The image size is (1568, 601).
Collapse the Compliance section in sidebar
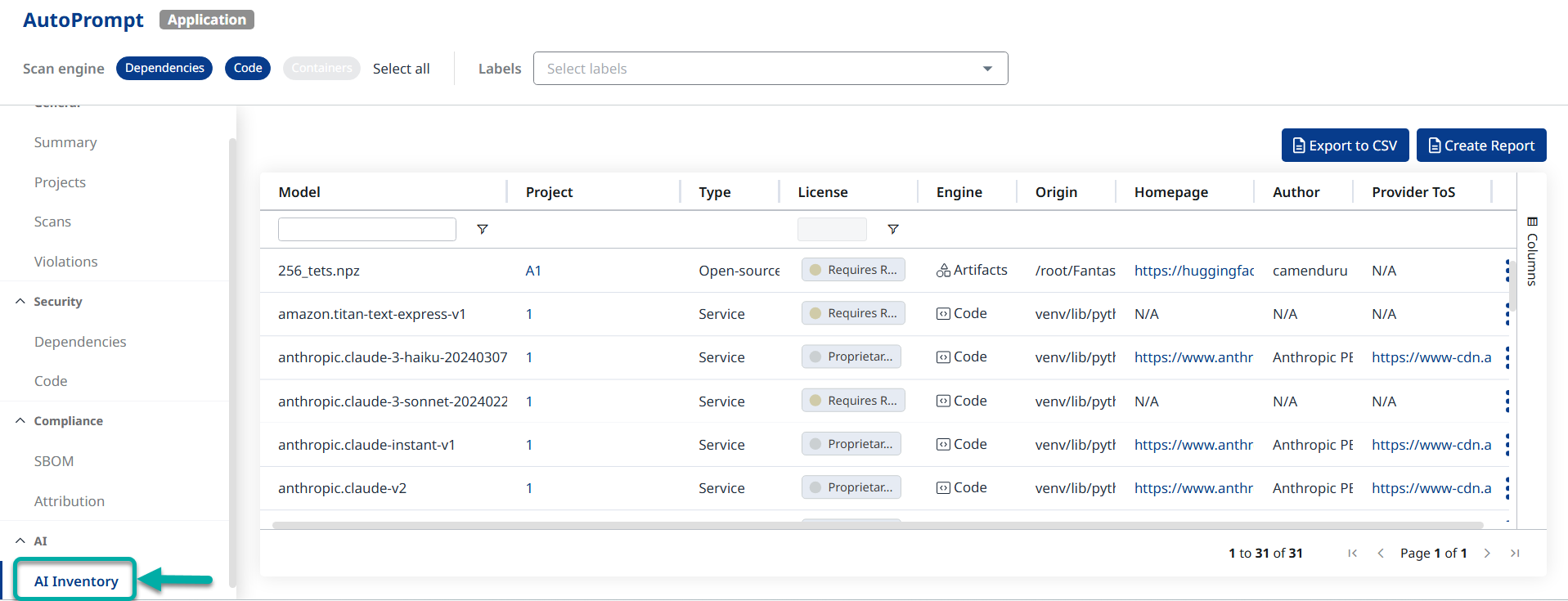pos(20,420)
